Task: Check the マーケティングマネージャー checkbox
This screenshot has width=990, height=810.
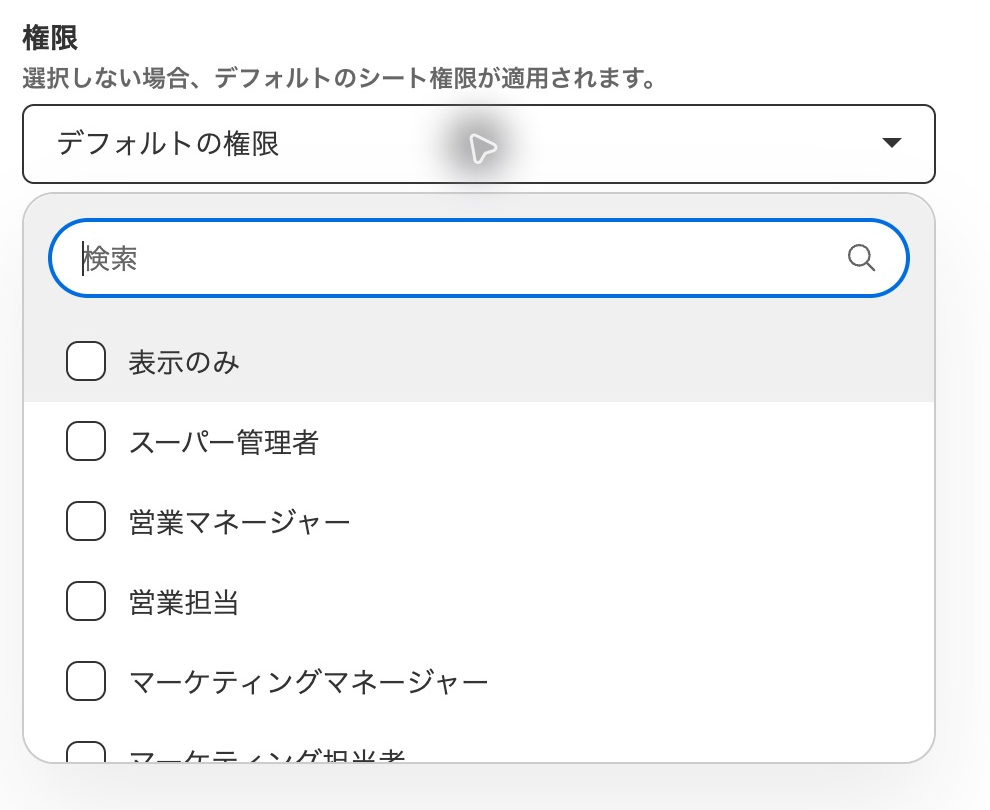Action: [86, 681]
